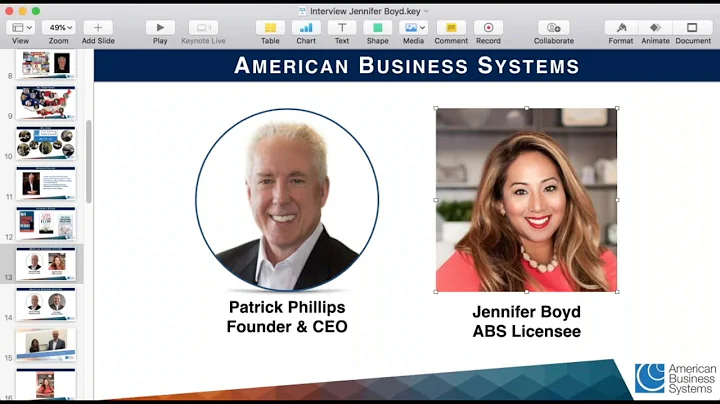This screenshot has width=720, height=404.
Task: Select slide 10 thumbnail
Action: (46, 143)
